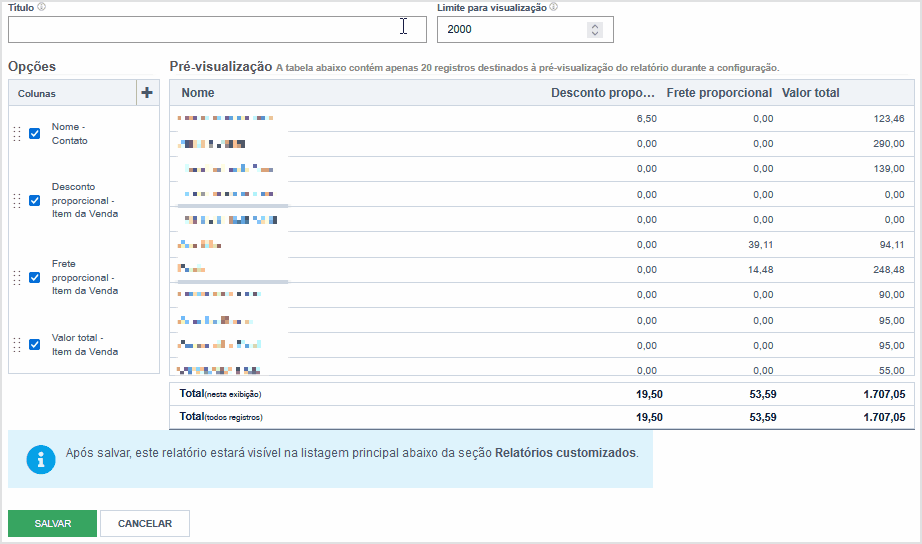Sort by the Nome column header

pos(198,93)
